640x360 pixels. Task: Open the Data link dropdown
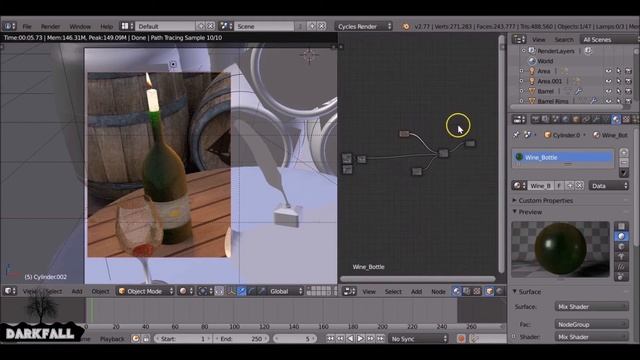click(609, 186)
